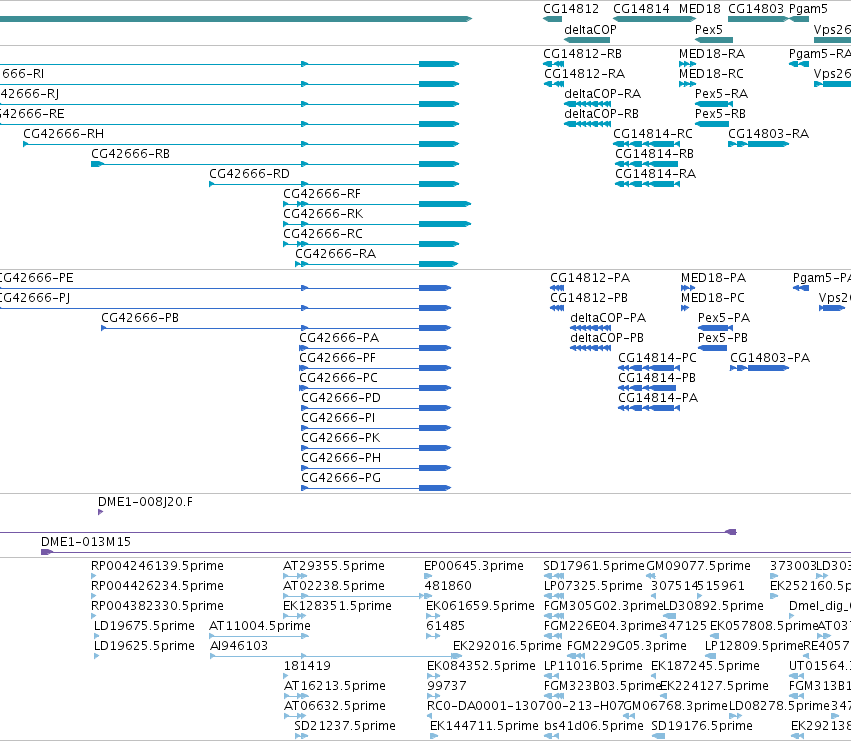Viewport: 851px width, 741px height.
Task: Select protein MED18-PA
Action: pyautogui.click(x=713, y=278)
